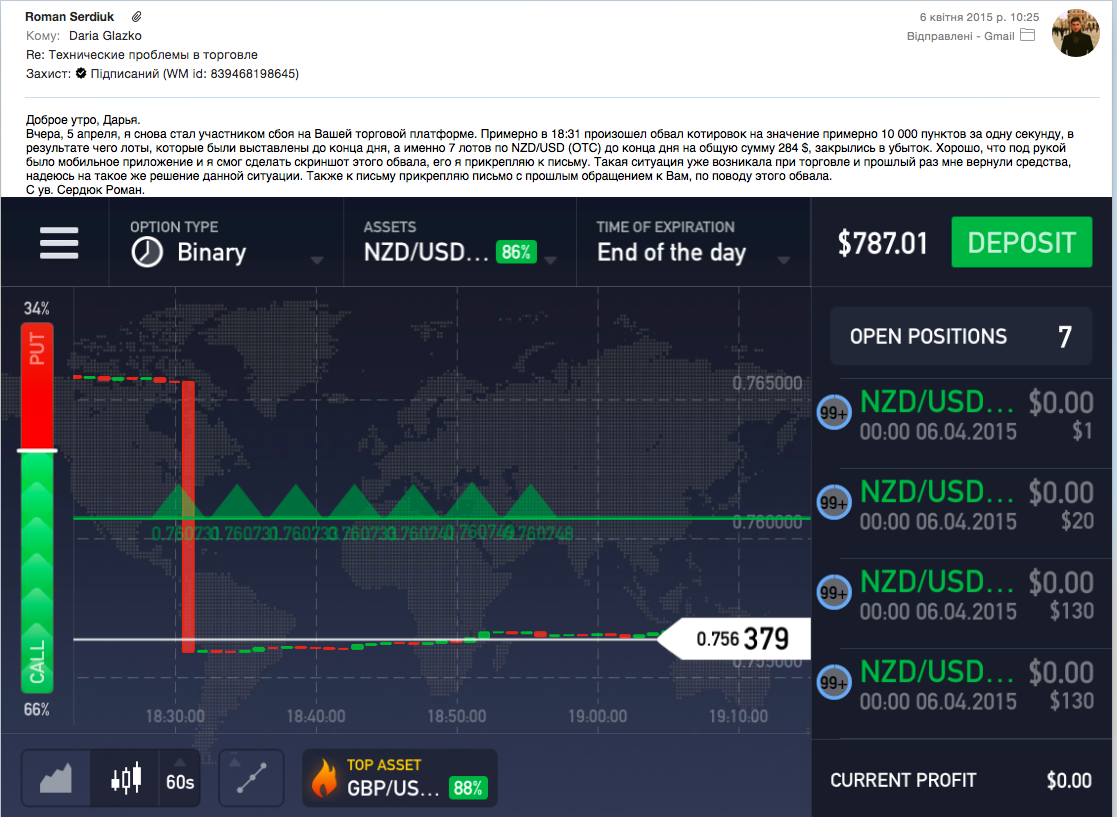Open the Open Positions panel header
The height and width of the screenshot is (817, 1117).
960,336
